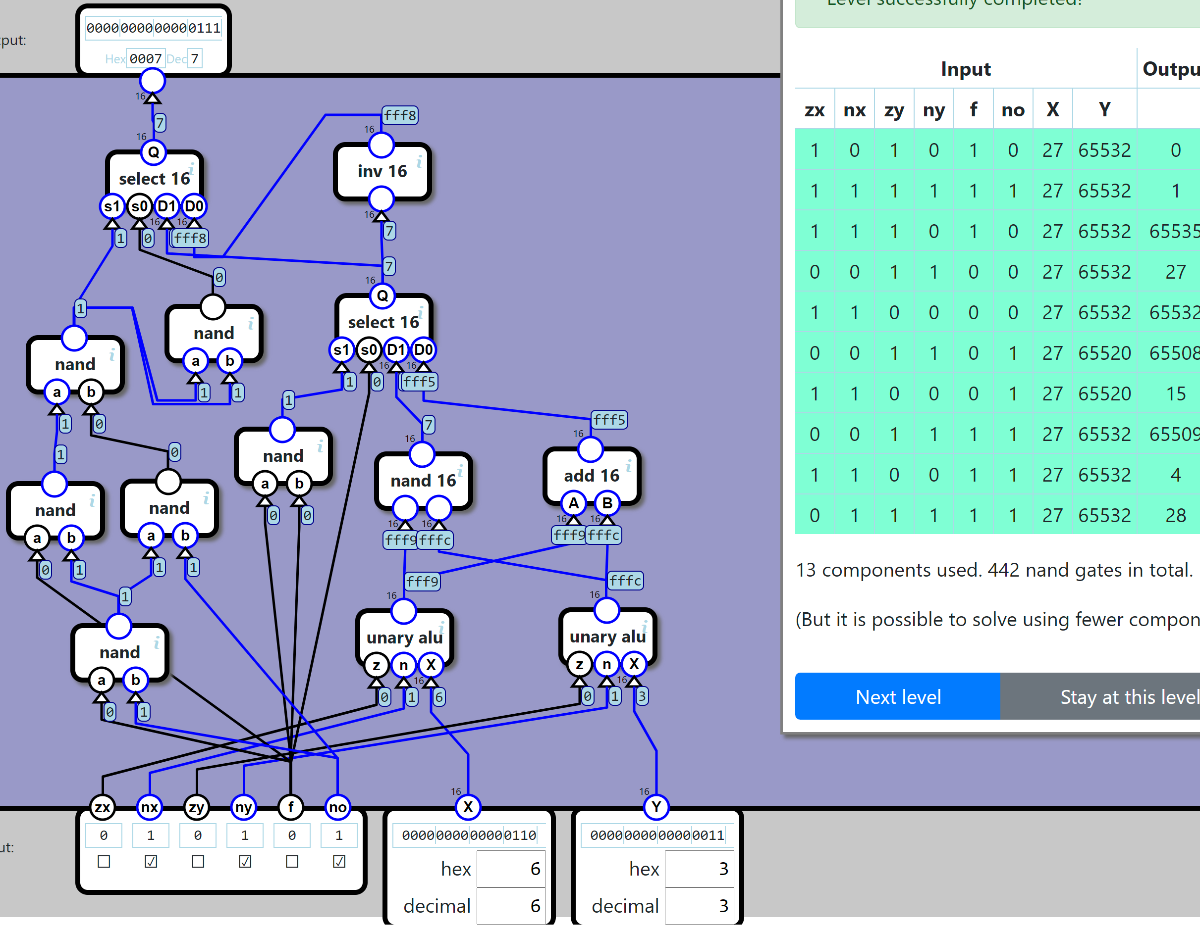This screenshot has height=932, width=1200.
Task: Click input connector below inv 16
Action: click(x=381, y=200)
